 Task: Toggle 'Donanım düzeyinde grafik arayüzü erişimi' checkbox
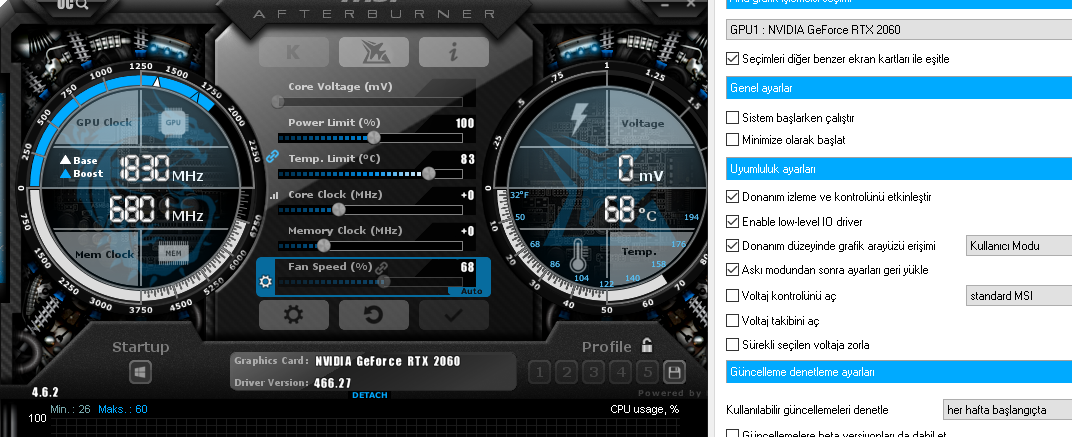(732, 246)
